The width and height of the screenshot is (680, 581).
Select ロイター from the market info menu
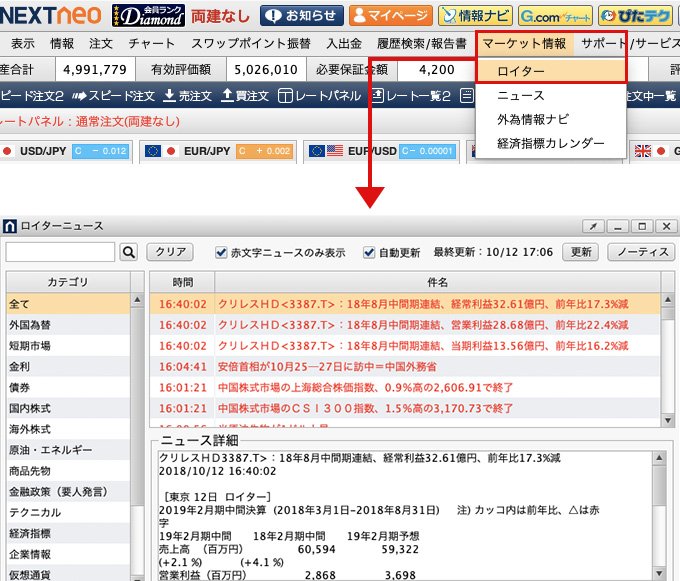pos(521,72)
